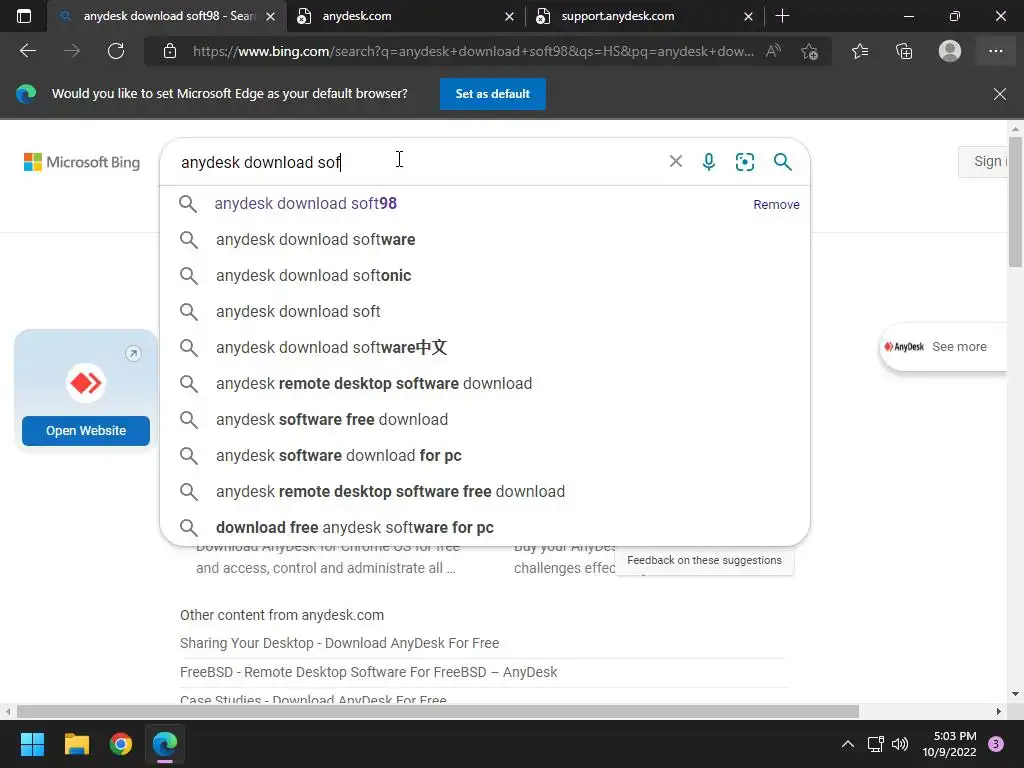The width and height of the screenshot is (1024, 768).
Task: Search using an image icon
Action: point(744,161)
